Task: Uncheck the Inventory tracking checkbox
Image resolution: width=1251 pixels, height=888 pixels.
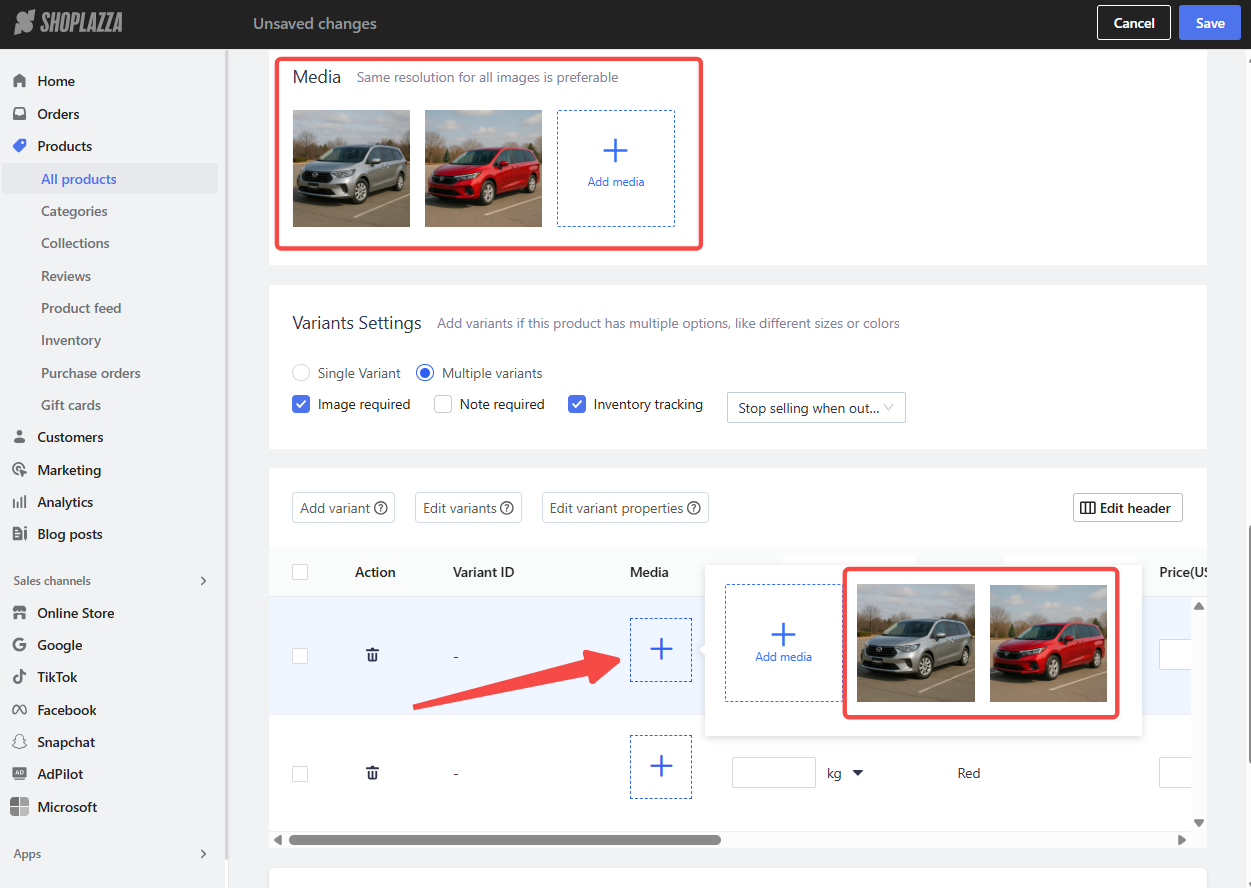Action: (x=577, y=404)
